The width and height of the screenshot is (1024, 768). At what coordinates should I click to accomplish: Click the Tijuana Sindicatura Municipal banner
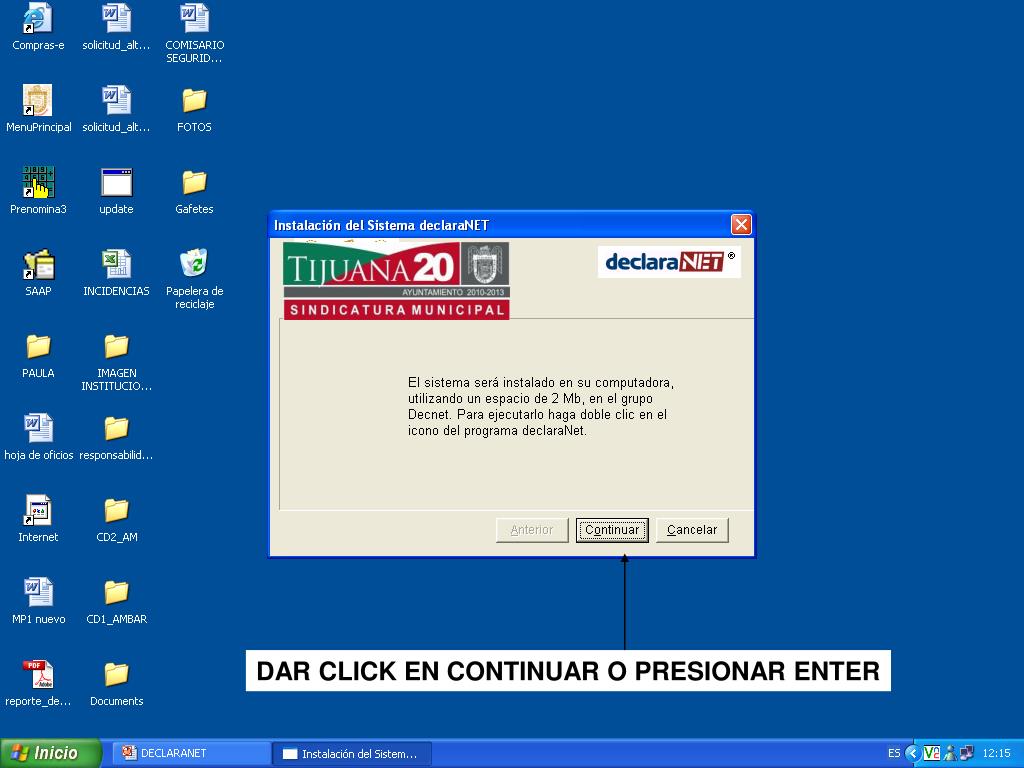coord(396,280)
